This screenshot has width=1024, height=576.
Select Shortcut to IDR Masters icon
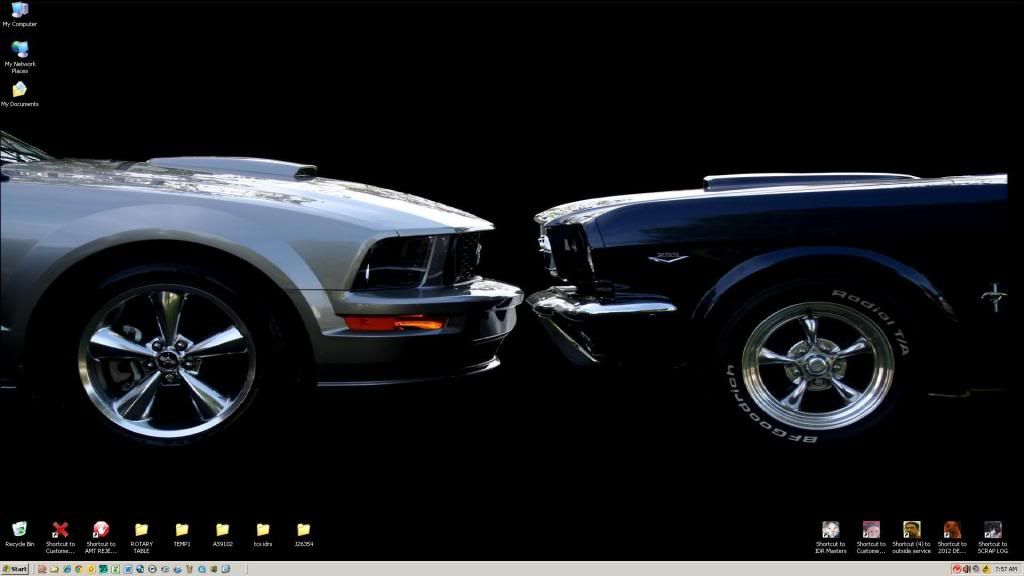[831, 537]
